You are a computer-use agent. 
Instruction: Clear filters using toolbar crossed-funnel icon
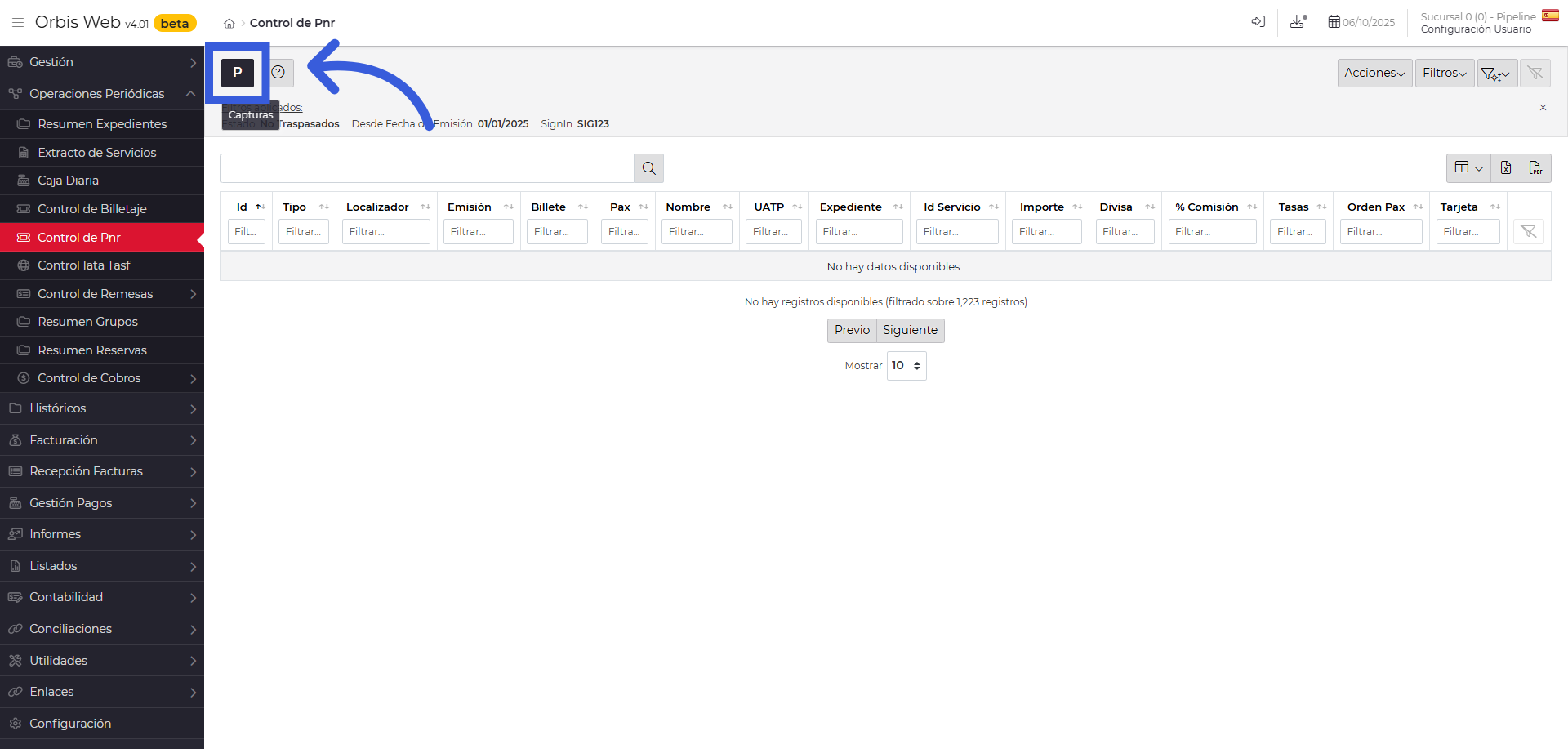tap(1535, 74)
